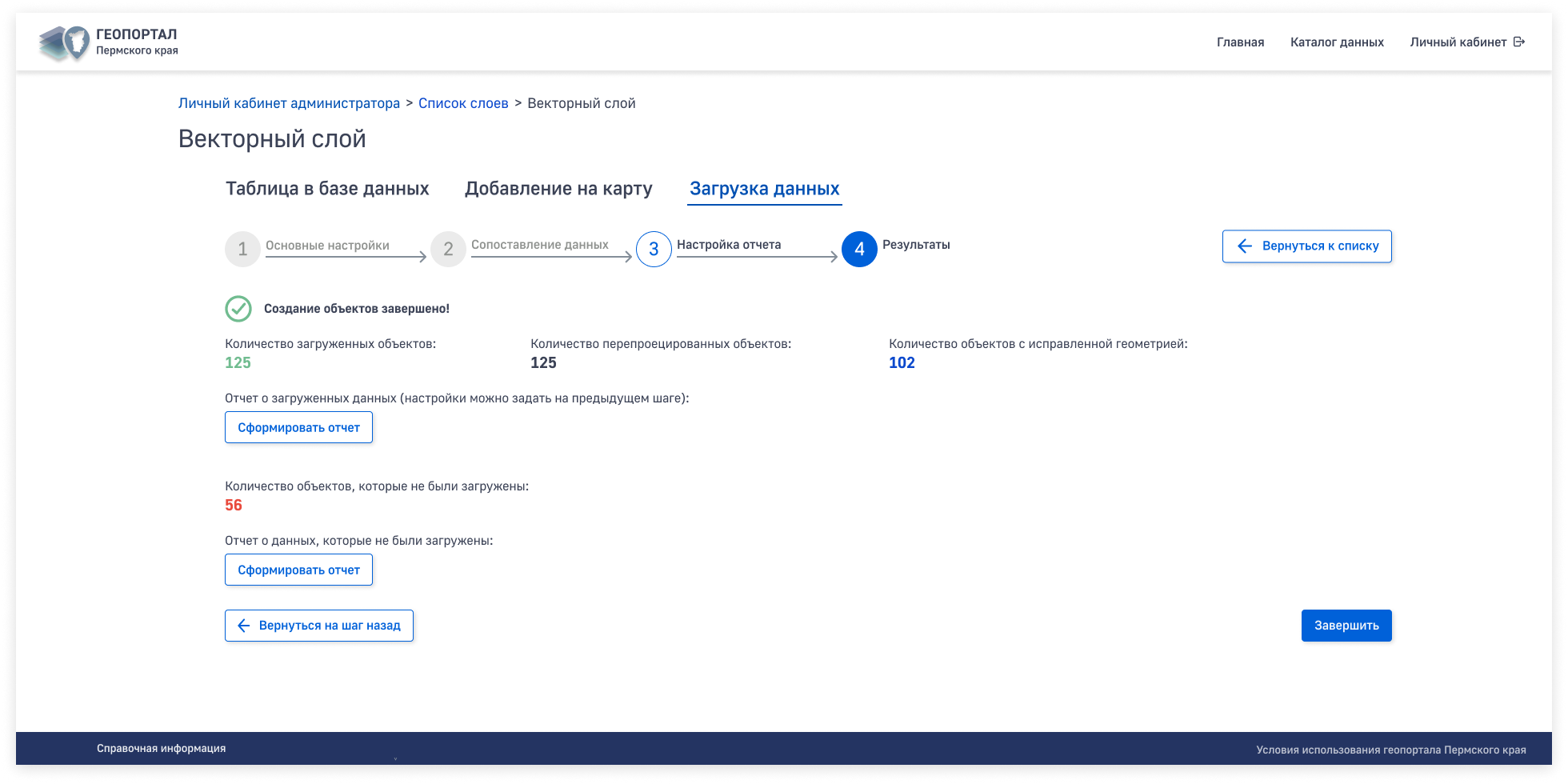Open the Главная menu item

1240,42
